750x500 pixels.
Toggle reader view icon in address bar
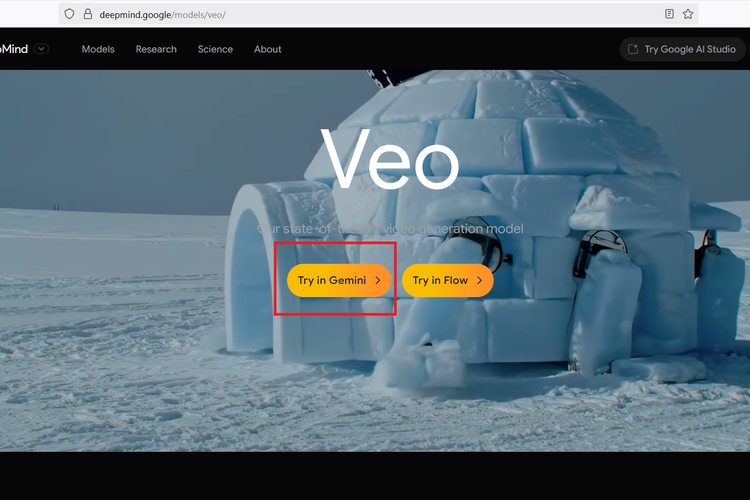pyautogui.click(x=669, y=14)
